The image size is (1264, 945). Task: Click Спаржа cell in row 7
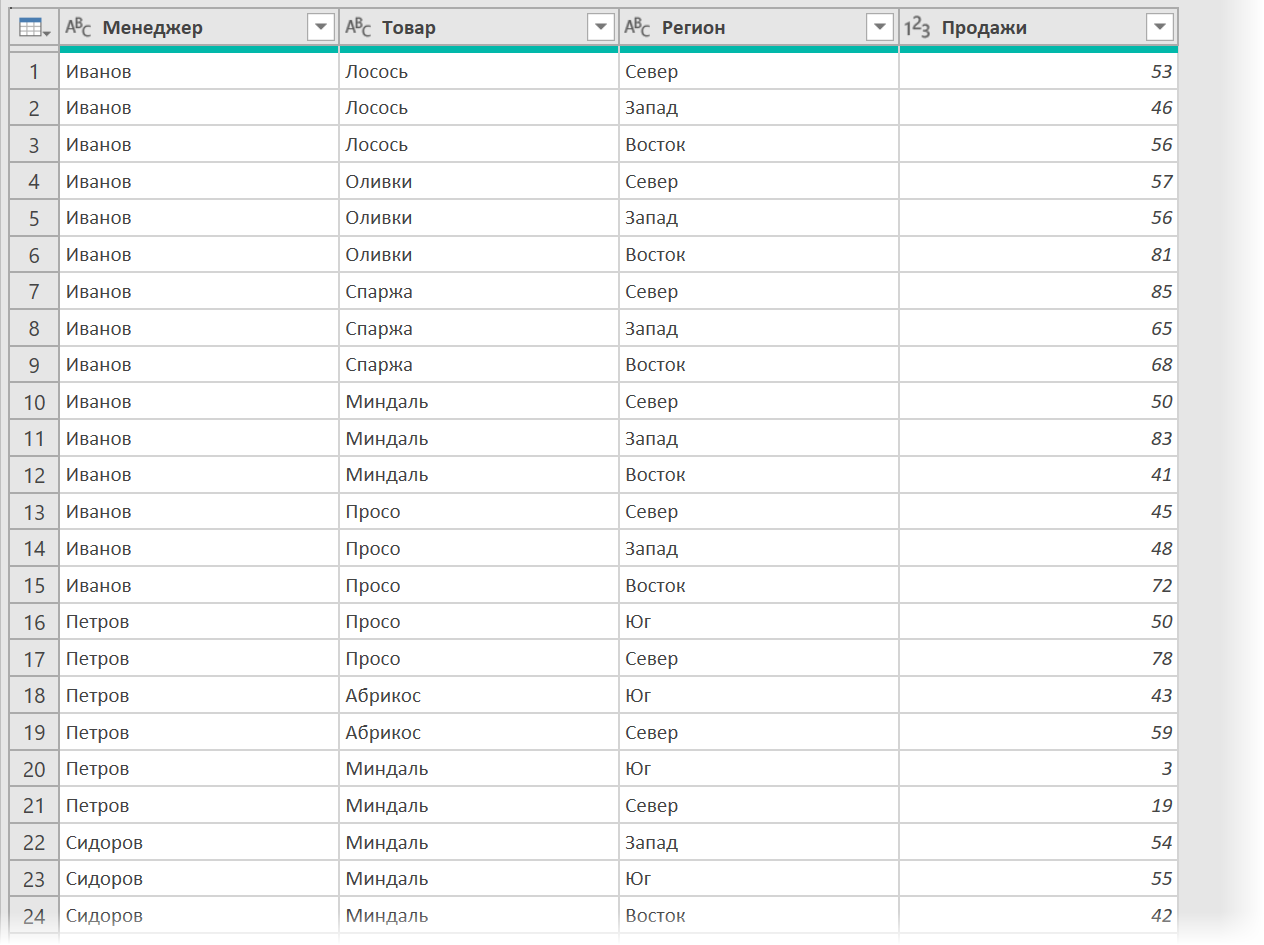click(x=479, y=292)
